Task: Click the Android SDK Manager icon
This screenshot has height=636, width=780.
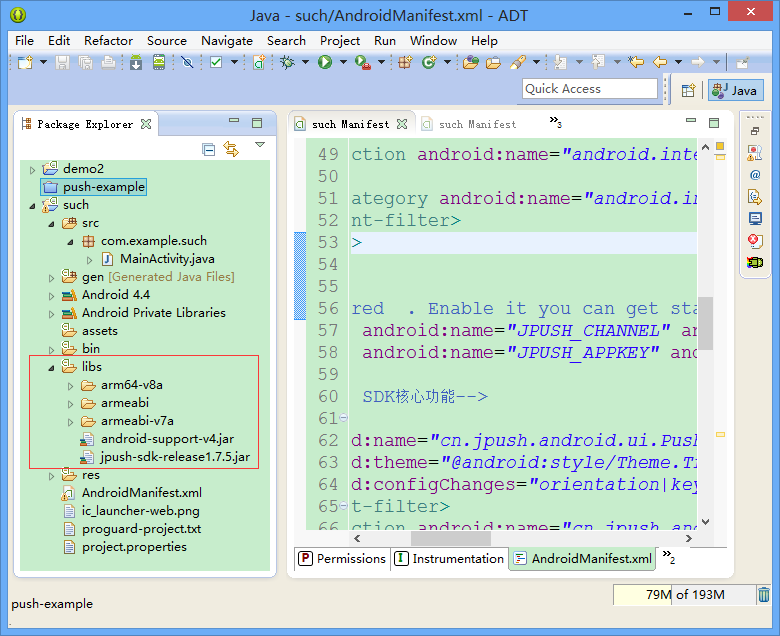Action: [136, 62]
